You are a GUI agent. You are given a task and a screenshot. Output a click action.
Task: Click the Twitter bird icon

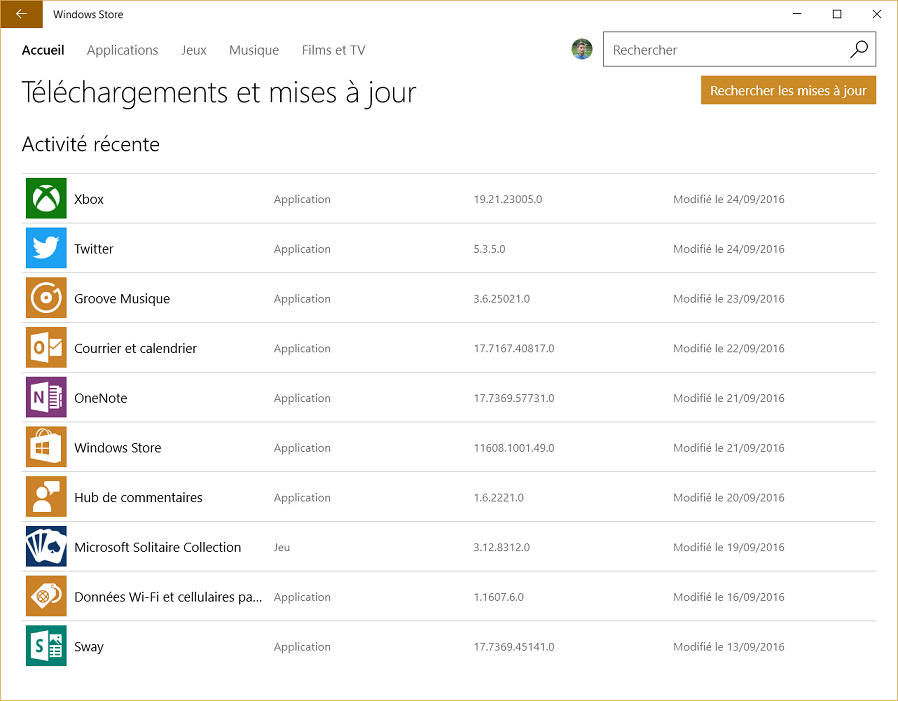tap(46, 248)
